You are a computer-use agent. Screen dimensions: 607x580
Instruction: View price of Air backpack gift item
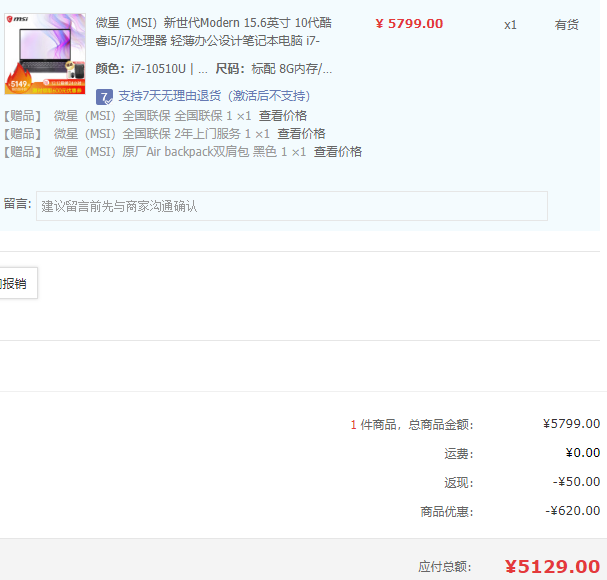[338, 152]
